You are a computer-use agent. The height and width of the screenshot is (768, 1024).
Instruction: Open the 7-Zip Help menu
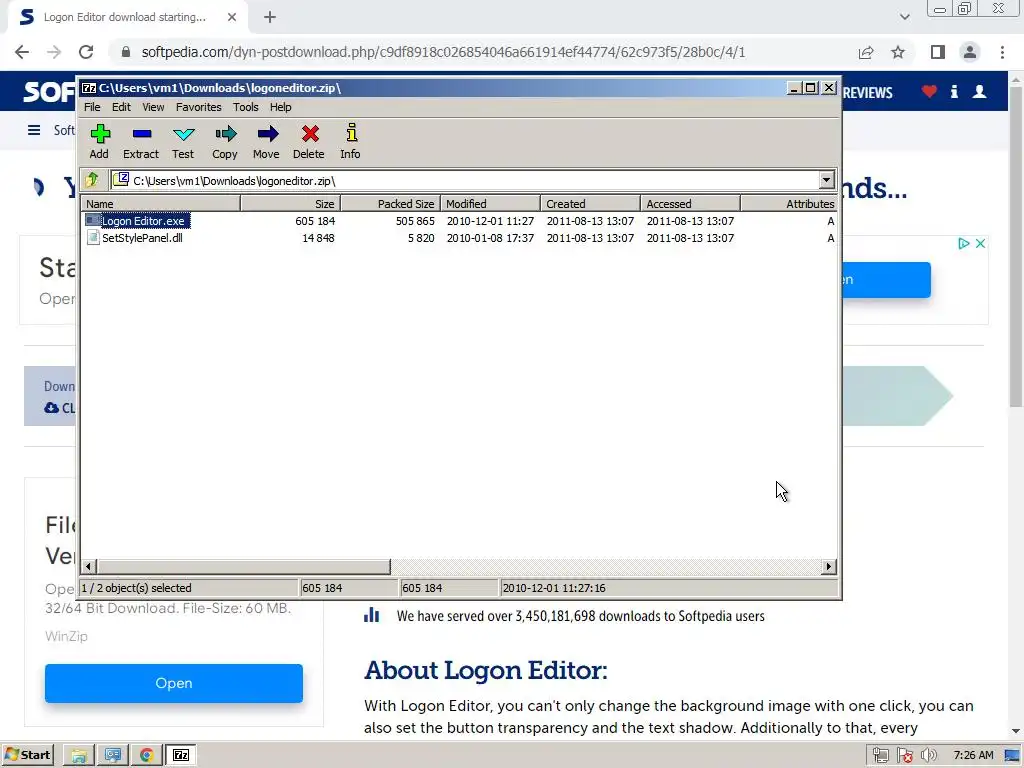tap(281, 107)
